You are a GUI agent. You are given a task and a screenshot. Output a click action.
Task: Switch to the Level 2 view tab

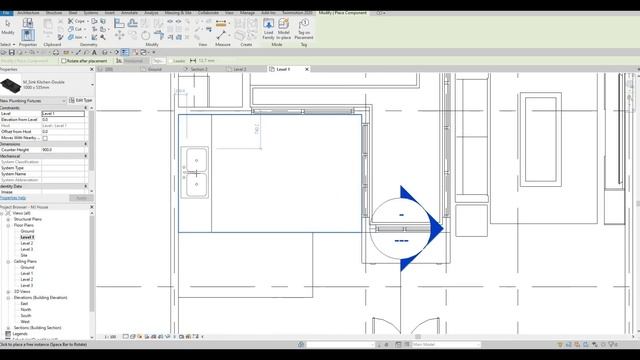click(x=240, y=69)
